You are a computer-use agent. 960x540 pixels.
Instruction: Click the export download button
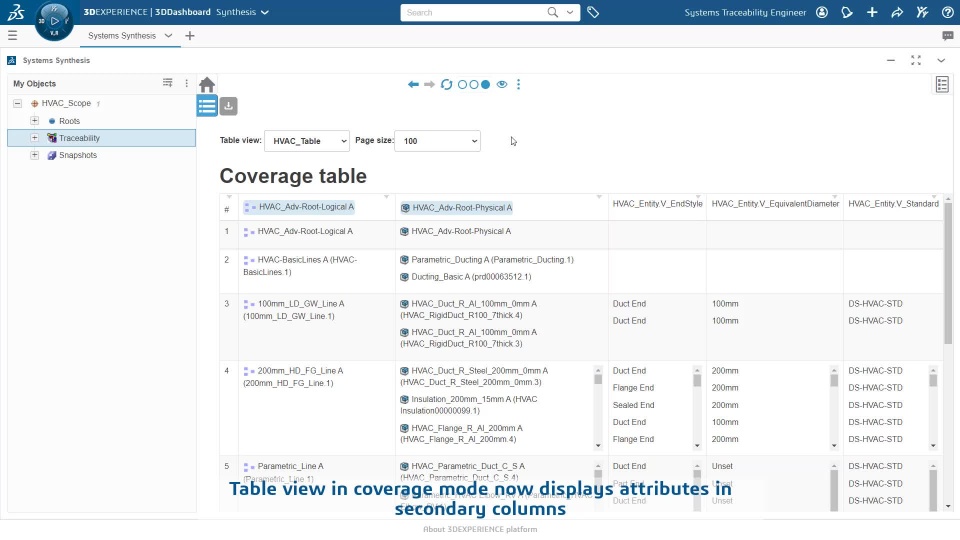click(x=228, y=106)
